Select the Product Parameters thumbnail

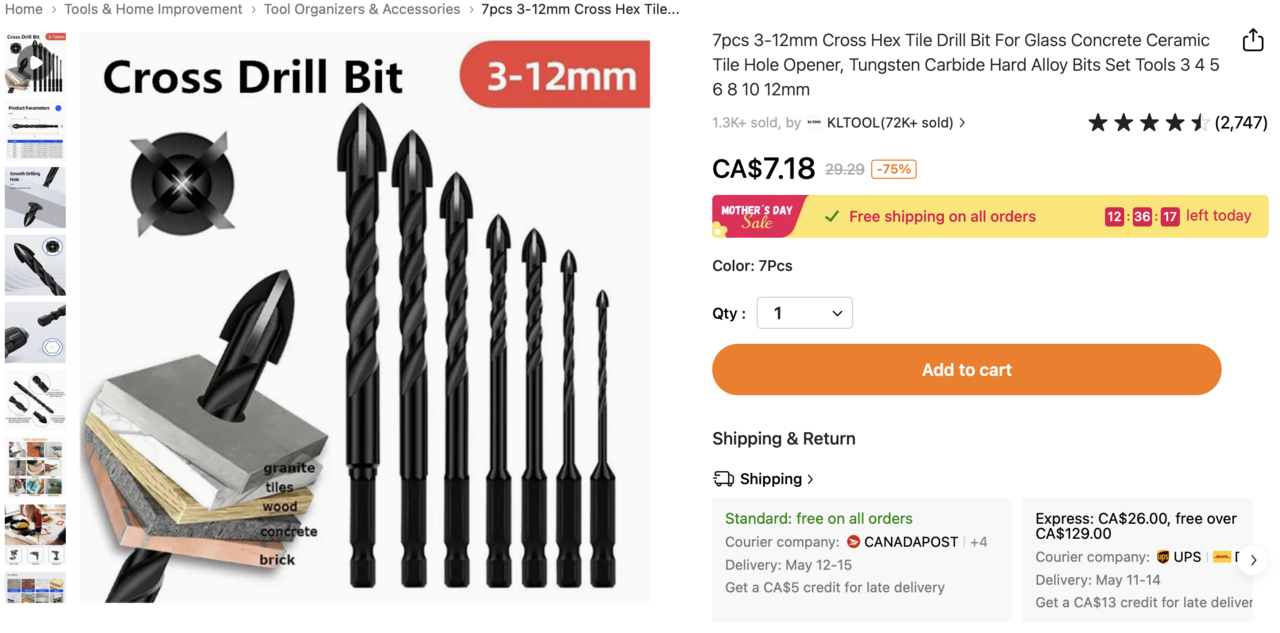35,130
